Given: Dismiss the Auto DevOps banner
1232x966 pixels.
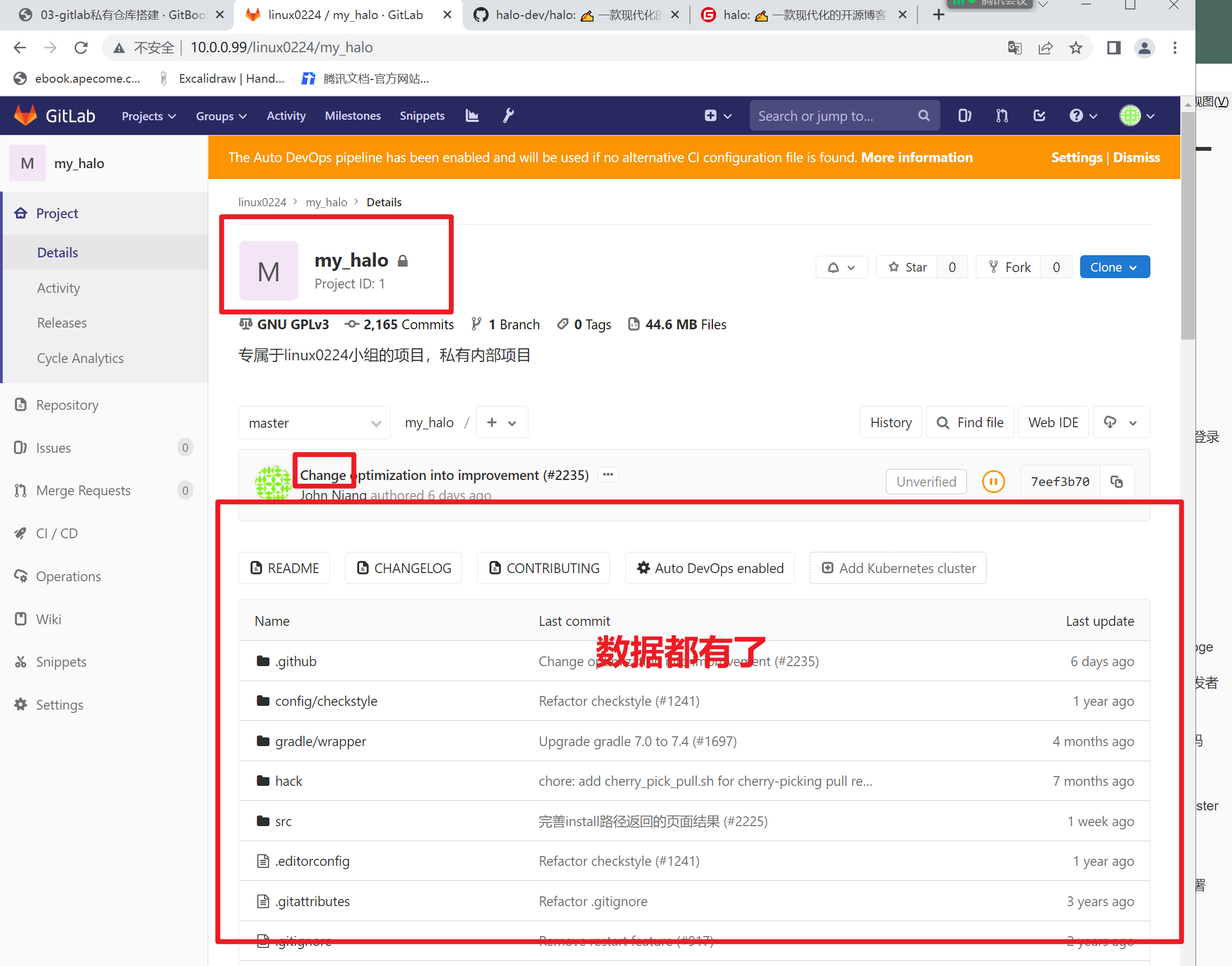Looking at the screenshot, I should click(x=1136, y=157).
